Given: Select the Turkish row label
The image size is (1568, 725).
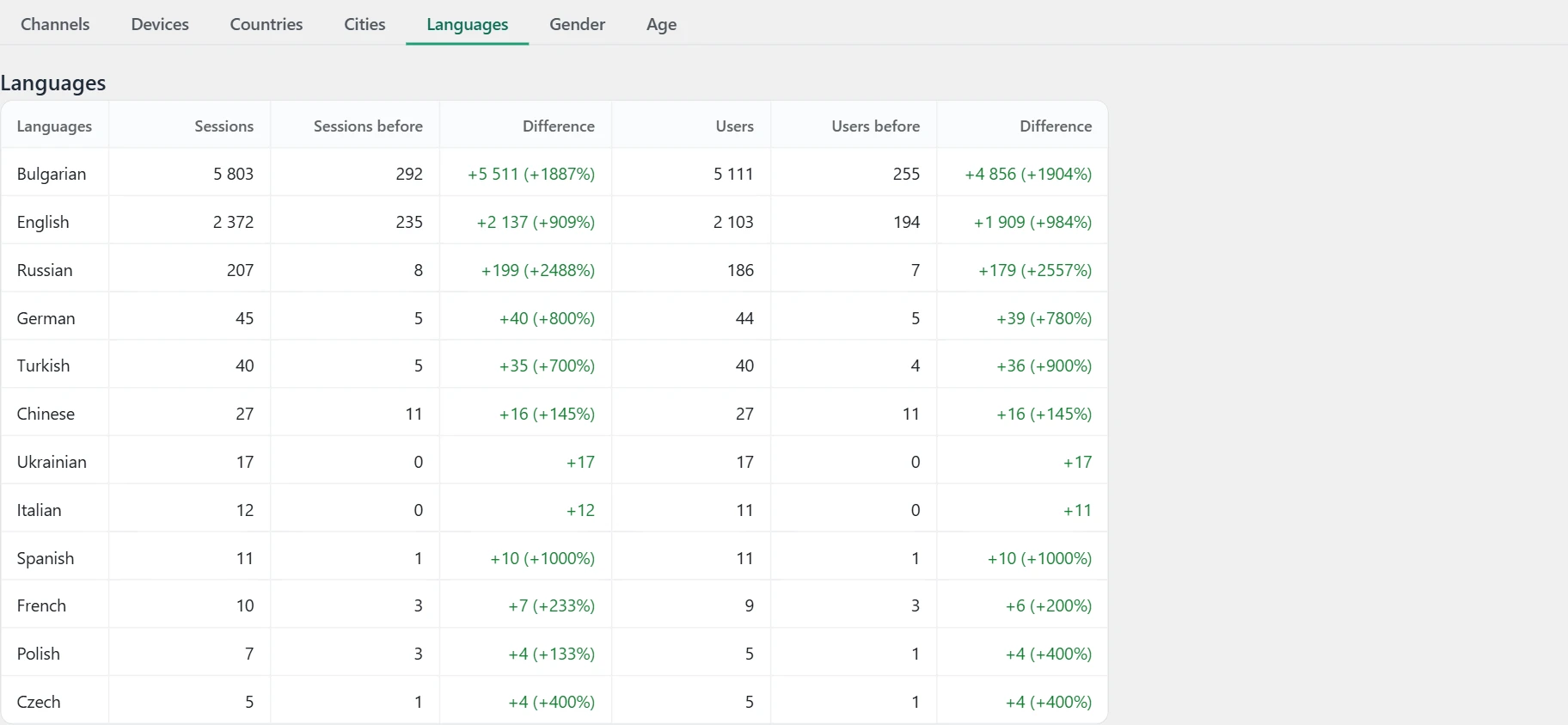Looking at the screenshot, I should (x=43, y=366).
